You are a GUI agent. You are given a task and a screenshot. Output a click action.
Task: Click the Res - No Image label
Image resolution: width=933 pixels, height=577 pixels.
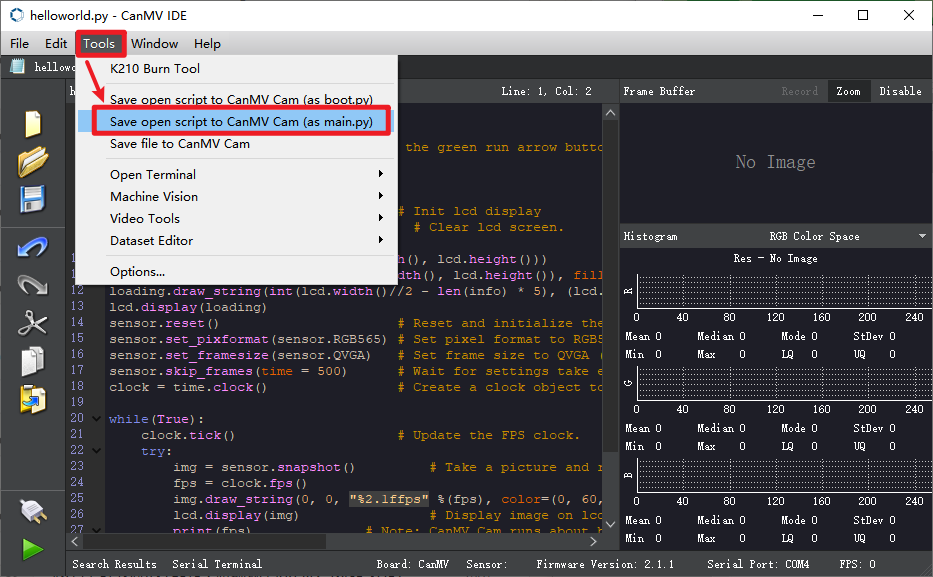click(x=775, y=258)
